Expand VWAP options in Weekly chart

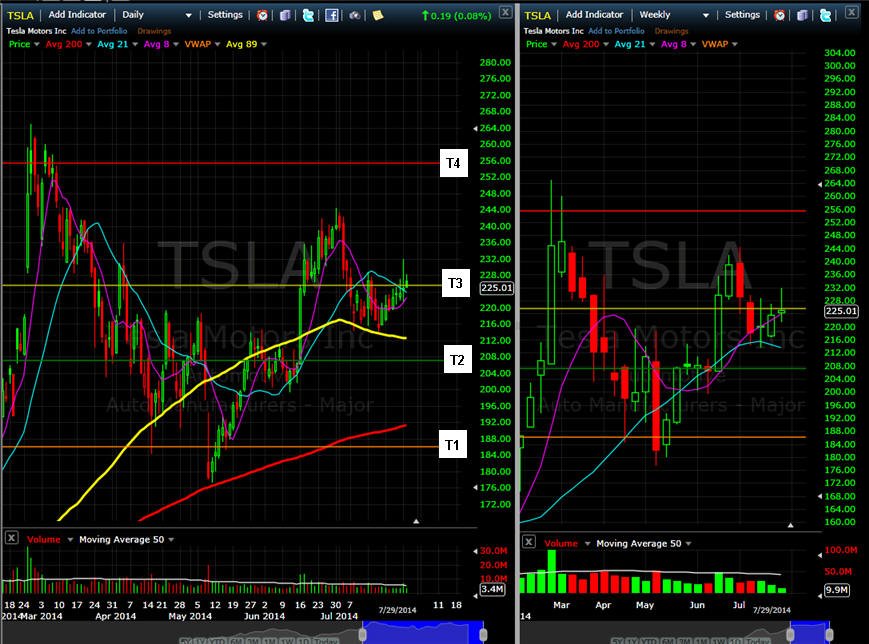pyautogui.click(x=735, y=44)
